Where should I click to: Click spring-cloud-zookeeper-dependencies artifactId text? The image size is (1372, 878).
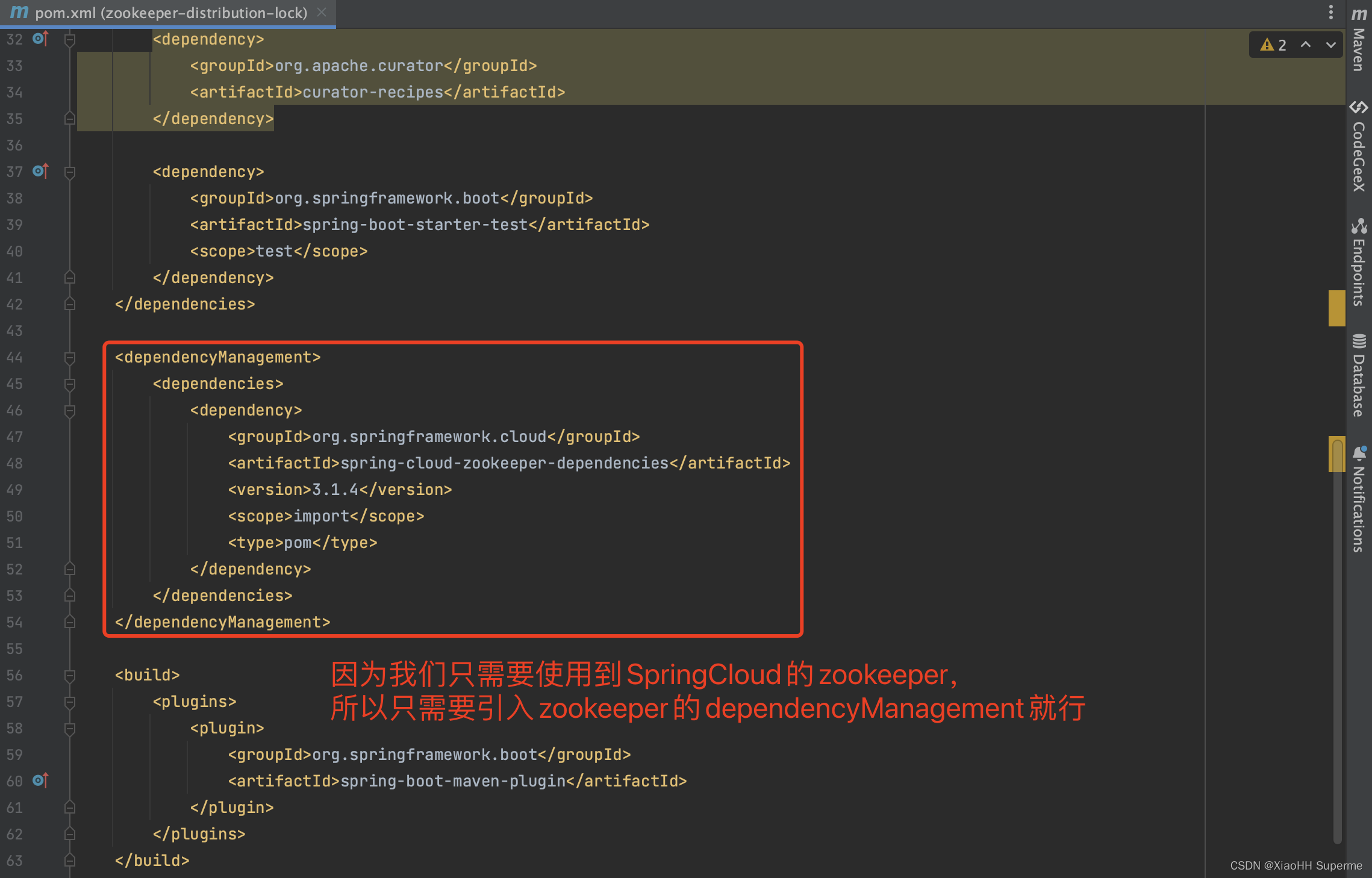pos(505,463)
